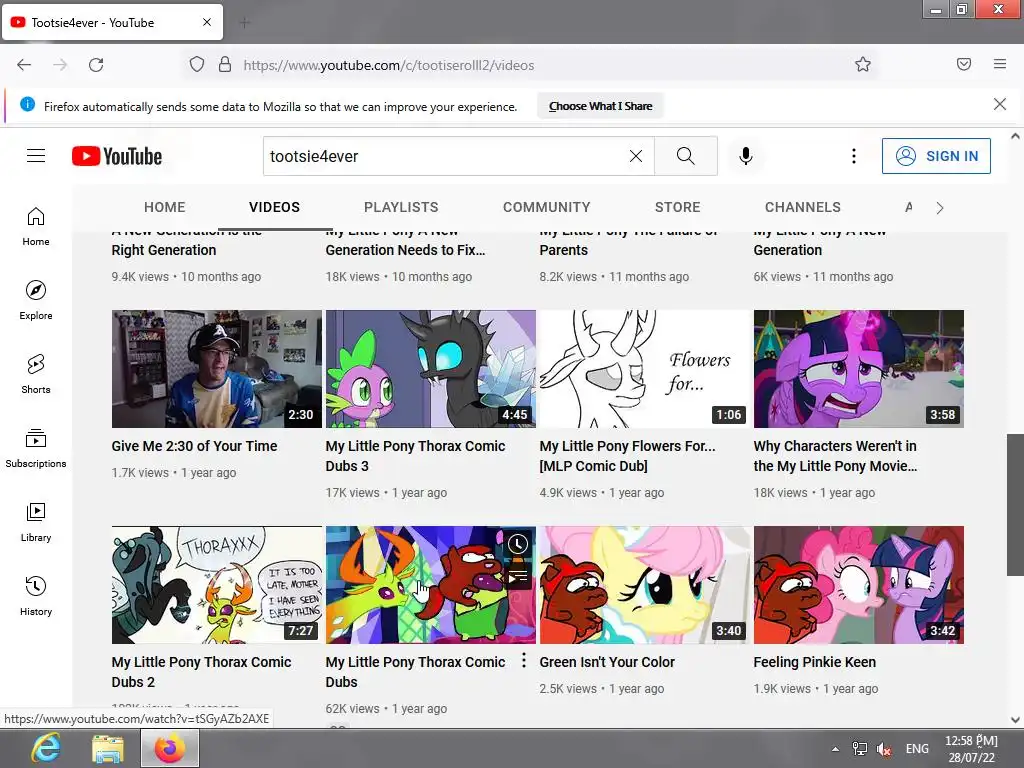Click the 4:45 Spike and Thorax thumbnail
The width and height of the screenshot is (1024, 768).
430,369
